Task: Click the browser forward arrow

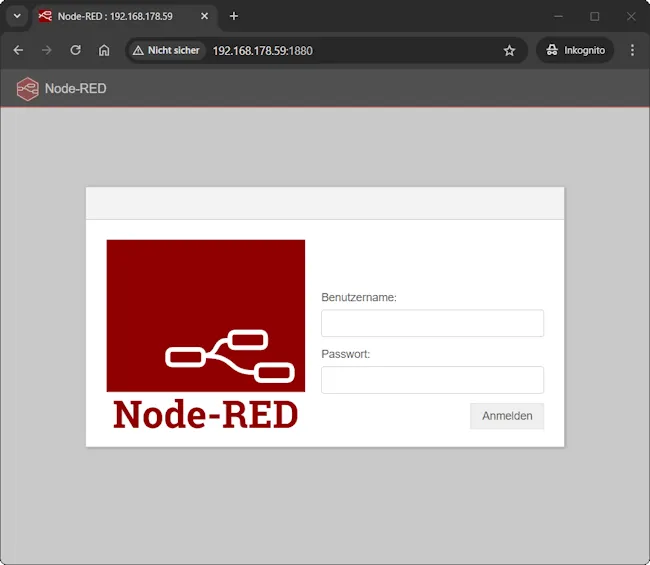Action: tap(46, 50)
